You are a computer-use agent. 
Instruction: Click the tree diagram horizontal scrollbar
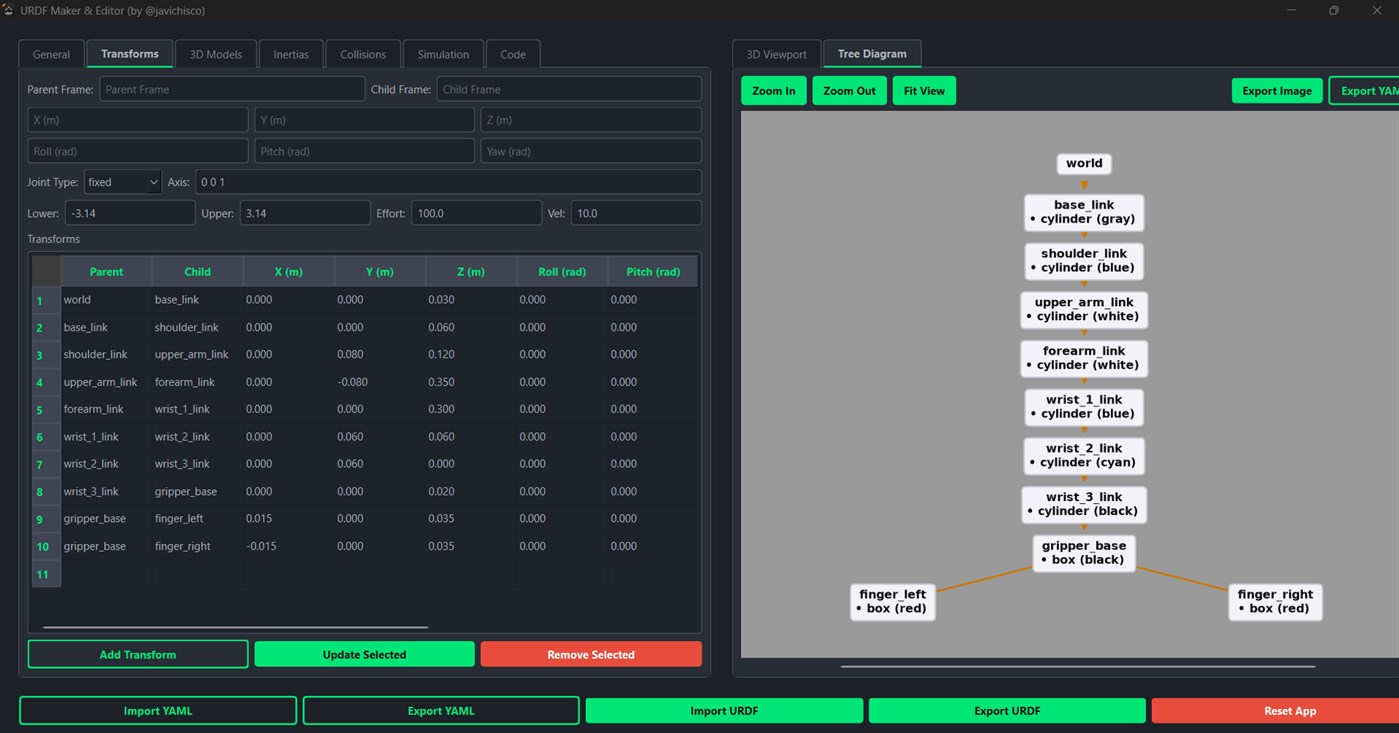click(x=1078, y=665)
